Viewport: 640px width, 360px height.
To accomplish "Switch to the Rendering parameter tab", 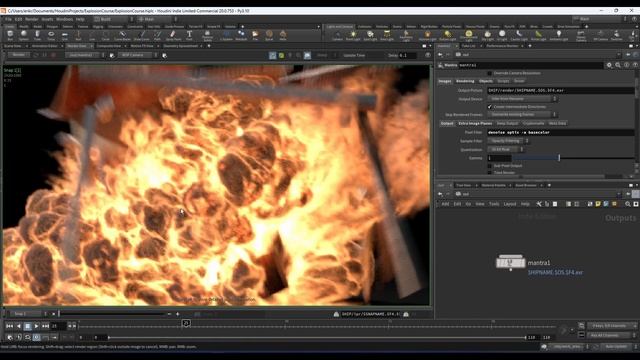I will [465, 81].
